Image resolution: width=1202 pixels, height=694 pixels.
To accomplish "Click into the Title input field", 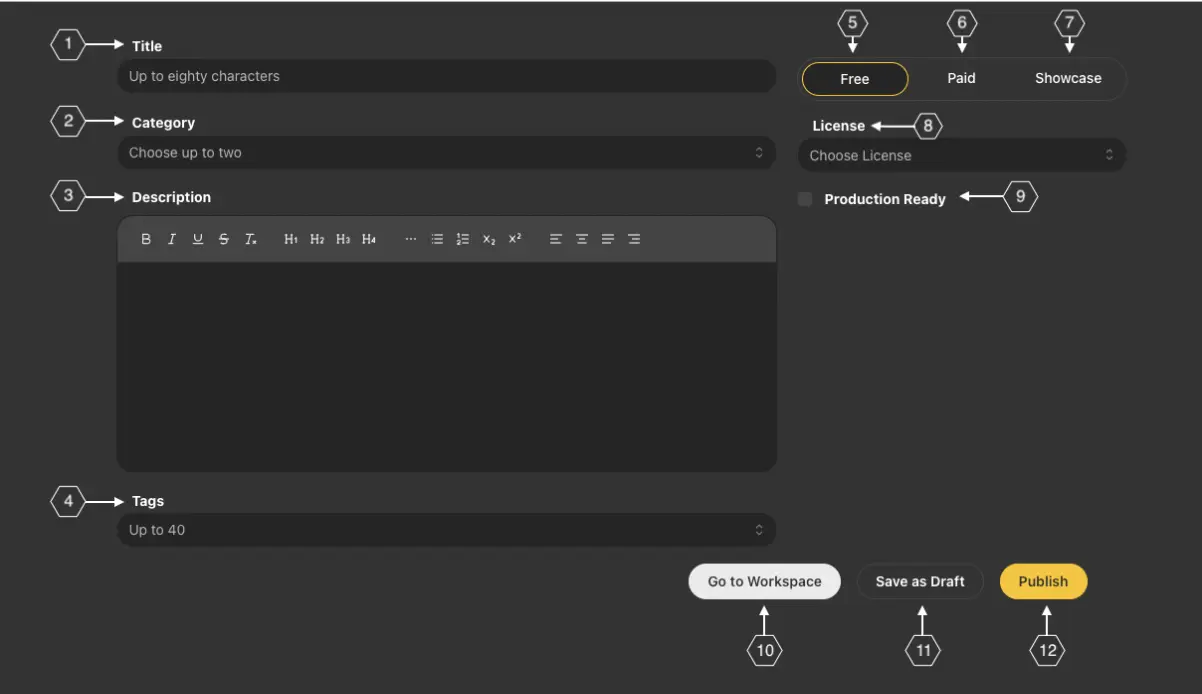I will pyautogui.click(x=446, y=76).
